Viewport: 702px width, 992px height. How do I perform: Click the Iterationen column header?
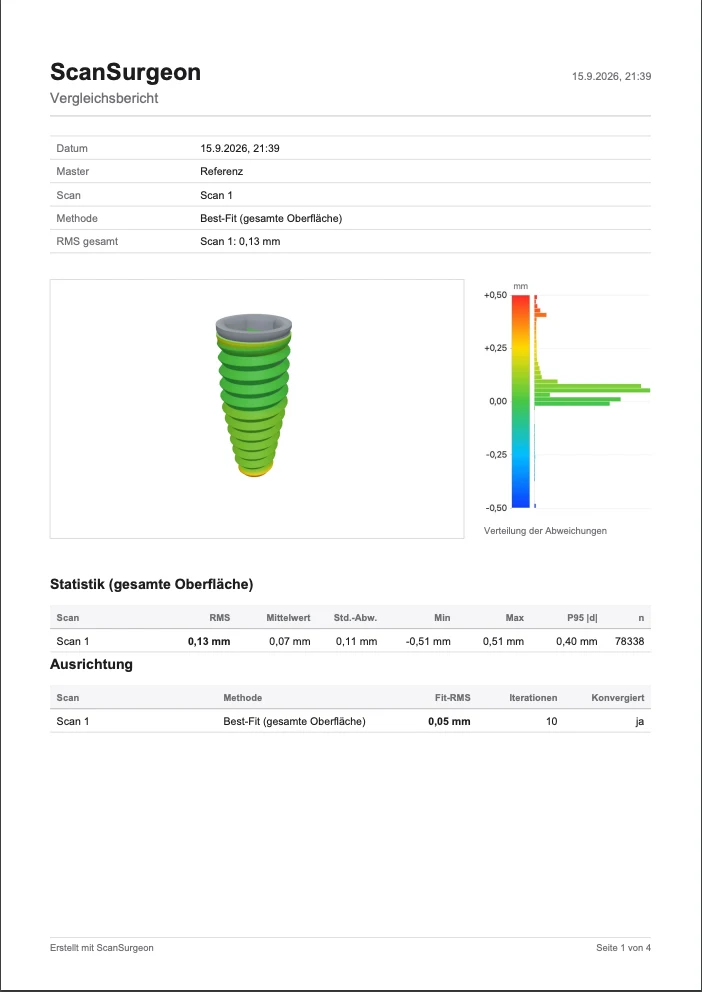pos(533,698)
